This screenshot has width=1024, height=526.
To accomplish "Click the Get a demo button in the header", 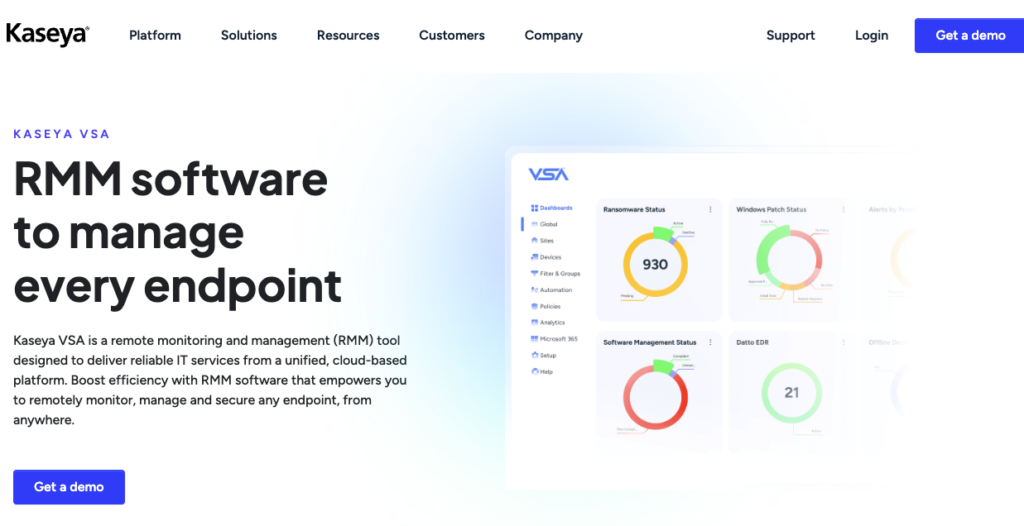I will 970,35.
